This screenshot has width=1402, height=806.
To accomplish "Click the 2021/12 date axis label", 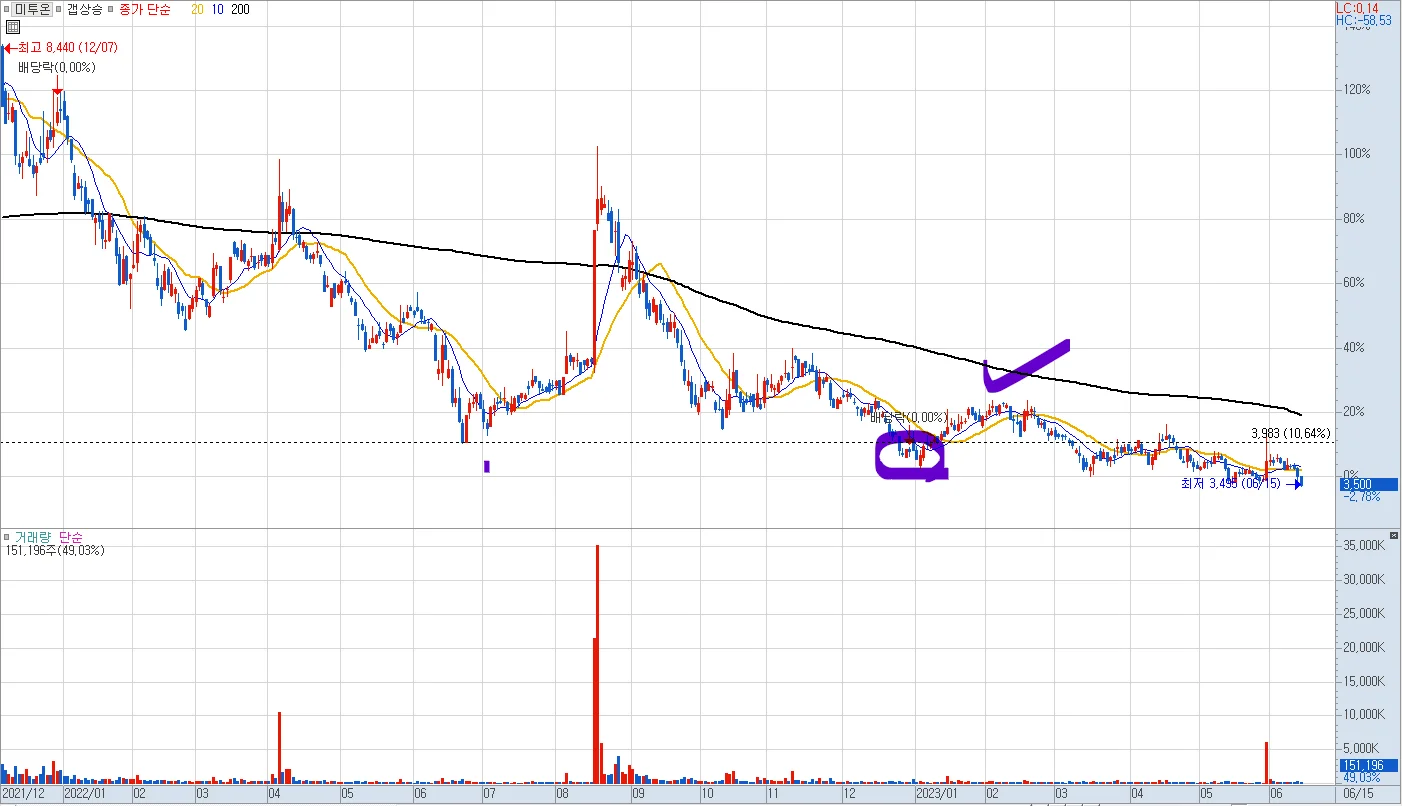I will click(x=23, y=794).
